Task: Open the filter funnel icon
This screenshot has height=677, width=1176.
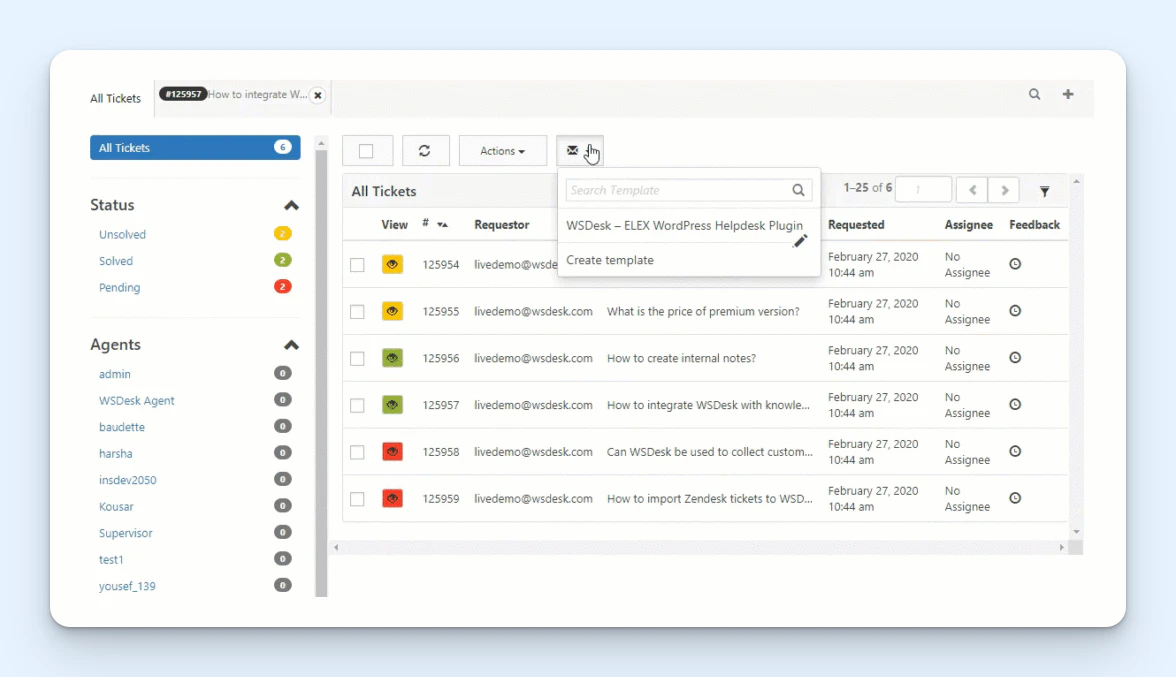Action: (x=1044, y=190)
